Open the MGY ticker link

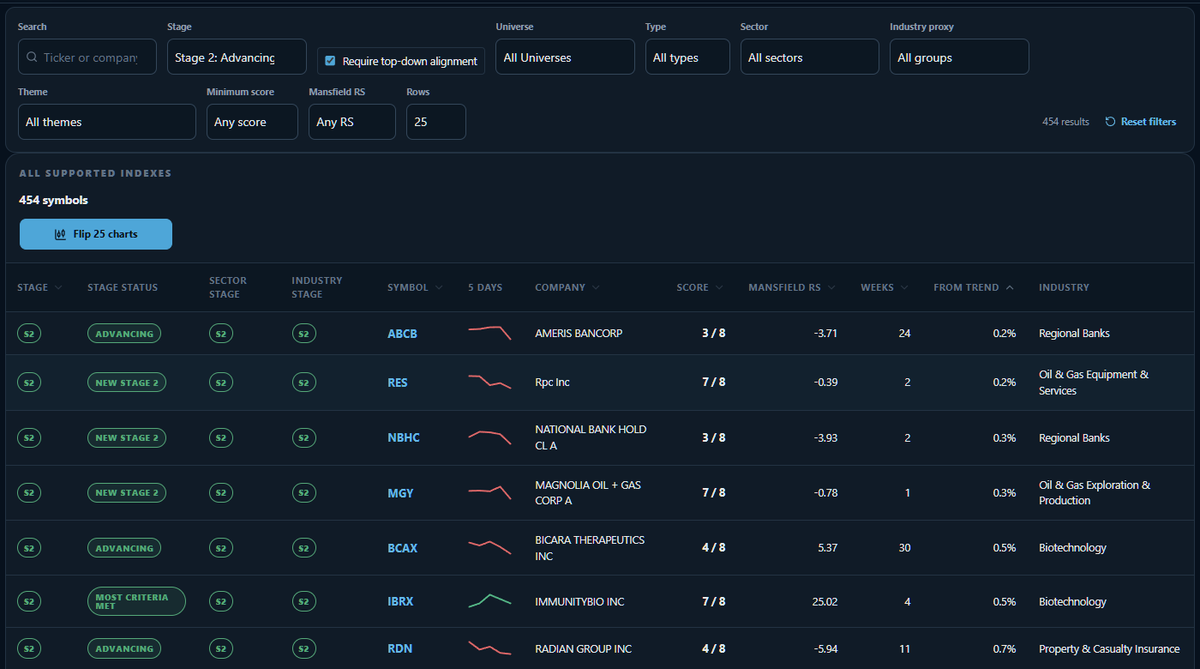(x=400, y=492)
